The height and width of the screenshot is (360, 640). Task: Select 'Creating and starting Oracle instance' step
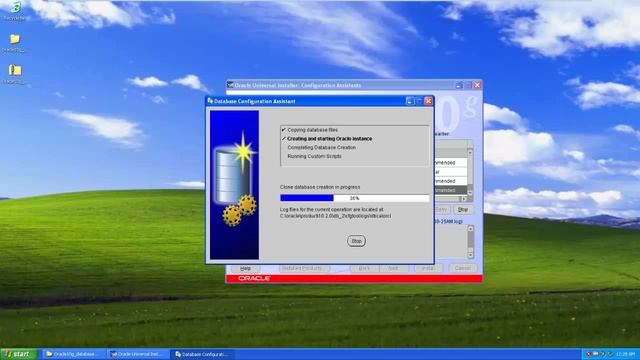click(x=329, y=139)
